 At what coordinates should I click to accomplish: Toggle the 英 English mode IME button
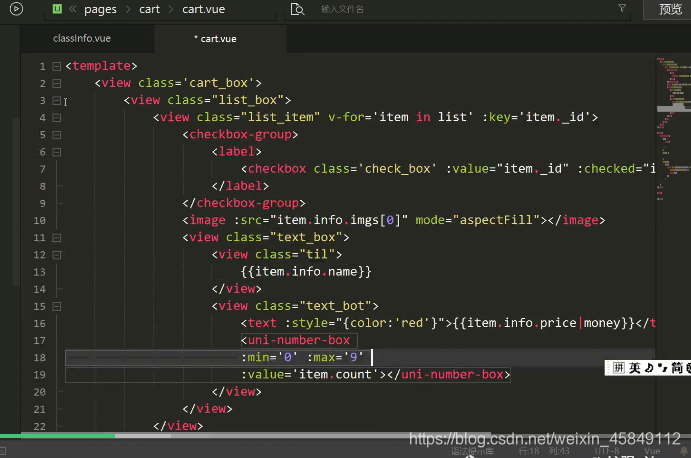pos(635,368)
